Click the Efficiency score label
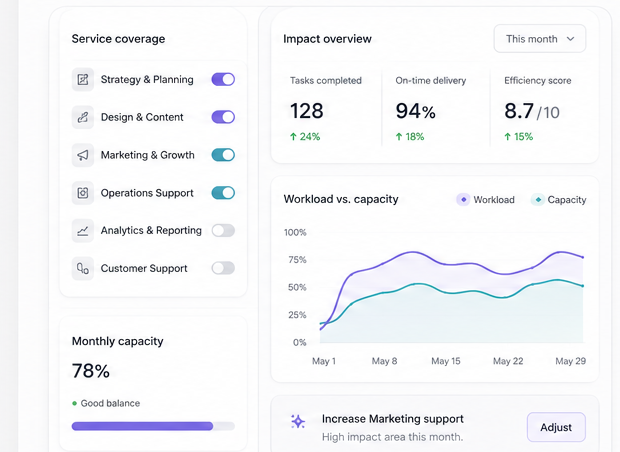This screenshot has height=452, width=620. [x=538, y=81]
